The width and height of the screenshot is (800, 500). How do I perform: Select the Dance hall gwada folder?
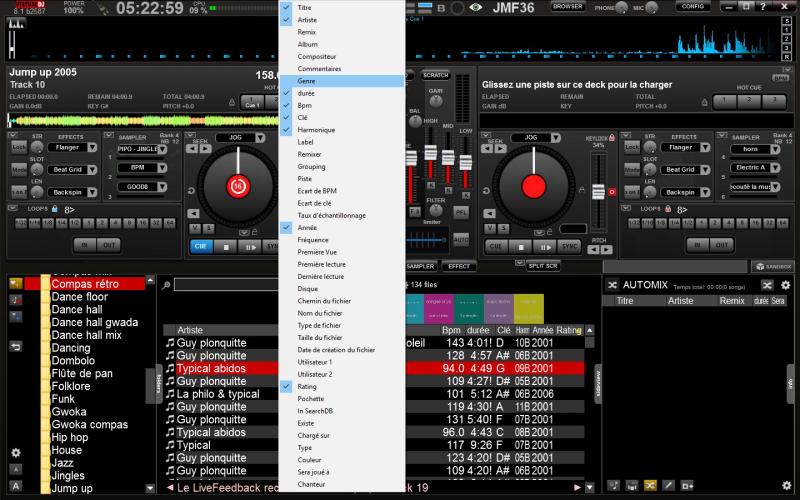pos(94,323)
